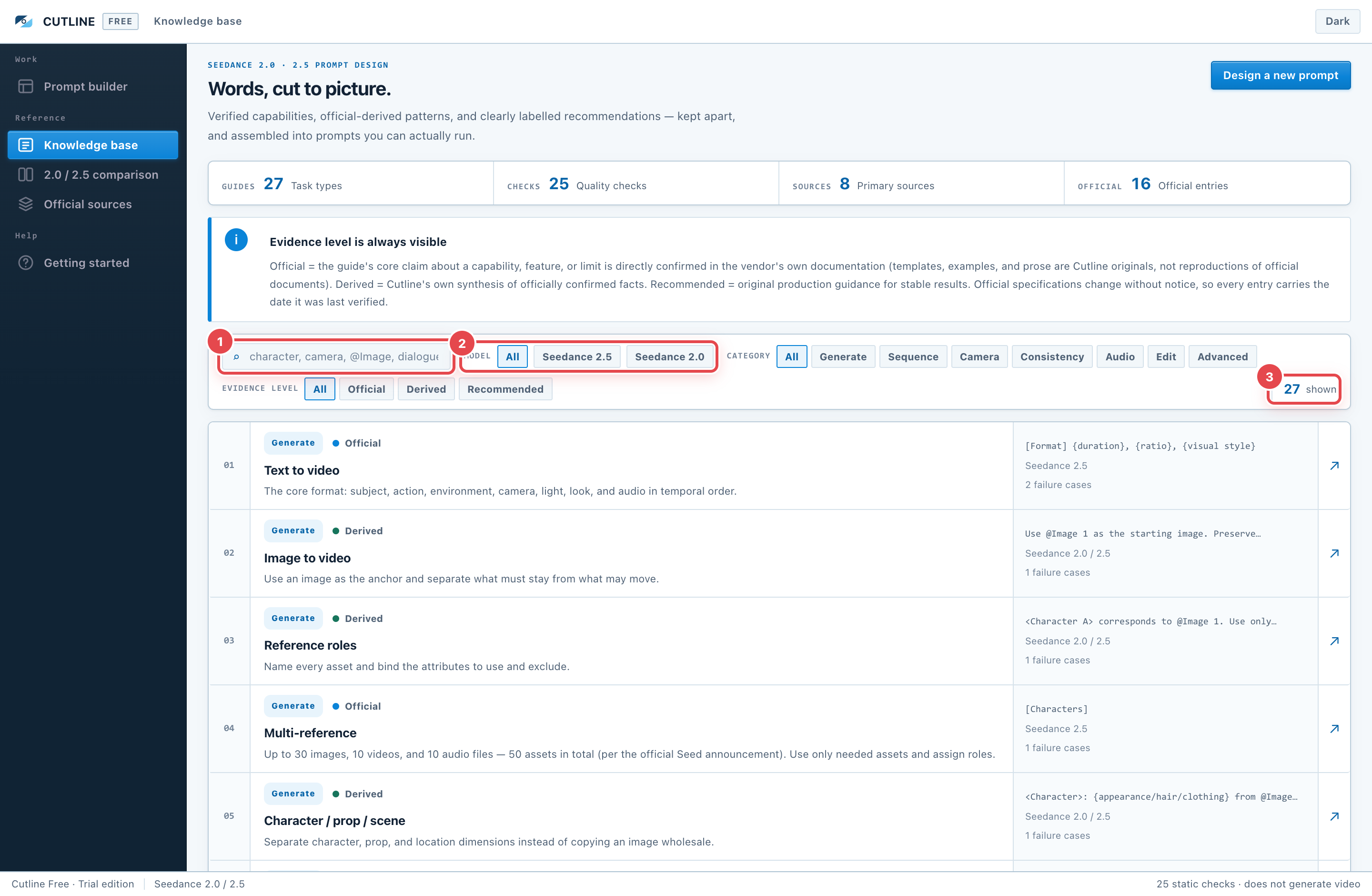Click the 2.0 / 2.5 comparison columns icon
1372x896 pixels.
click(x=25, y=175)
